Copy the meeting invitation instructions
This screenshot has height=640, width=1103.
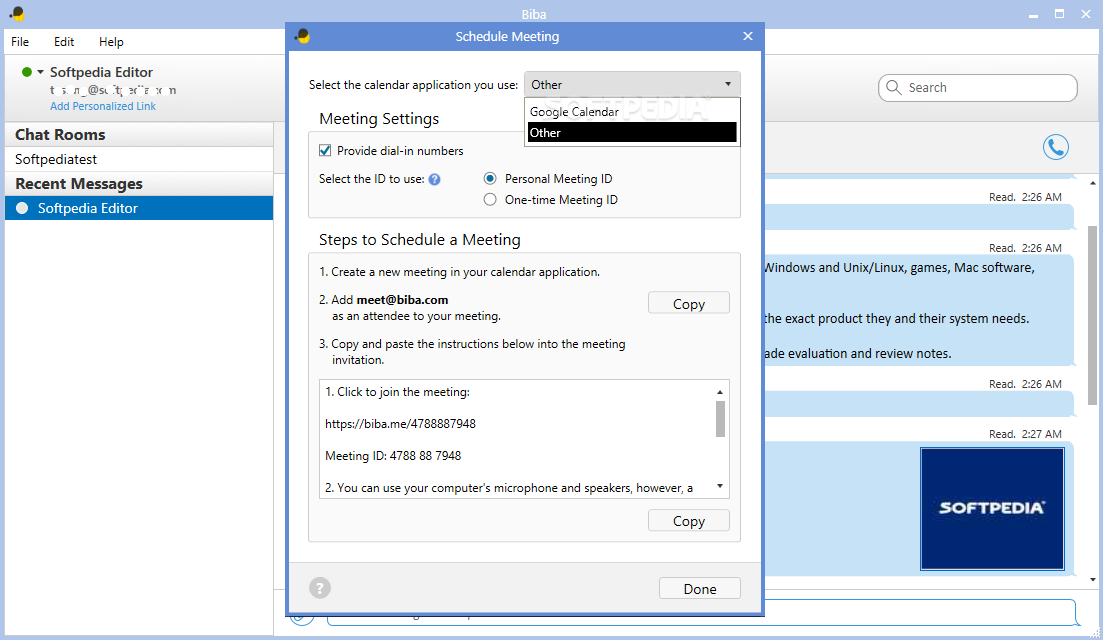689,520
